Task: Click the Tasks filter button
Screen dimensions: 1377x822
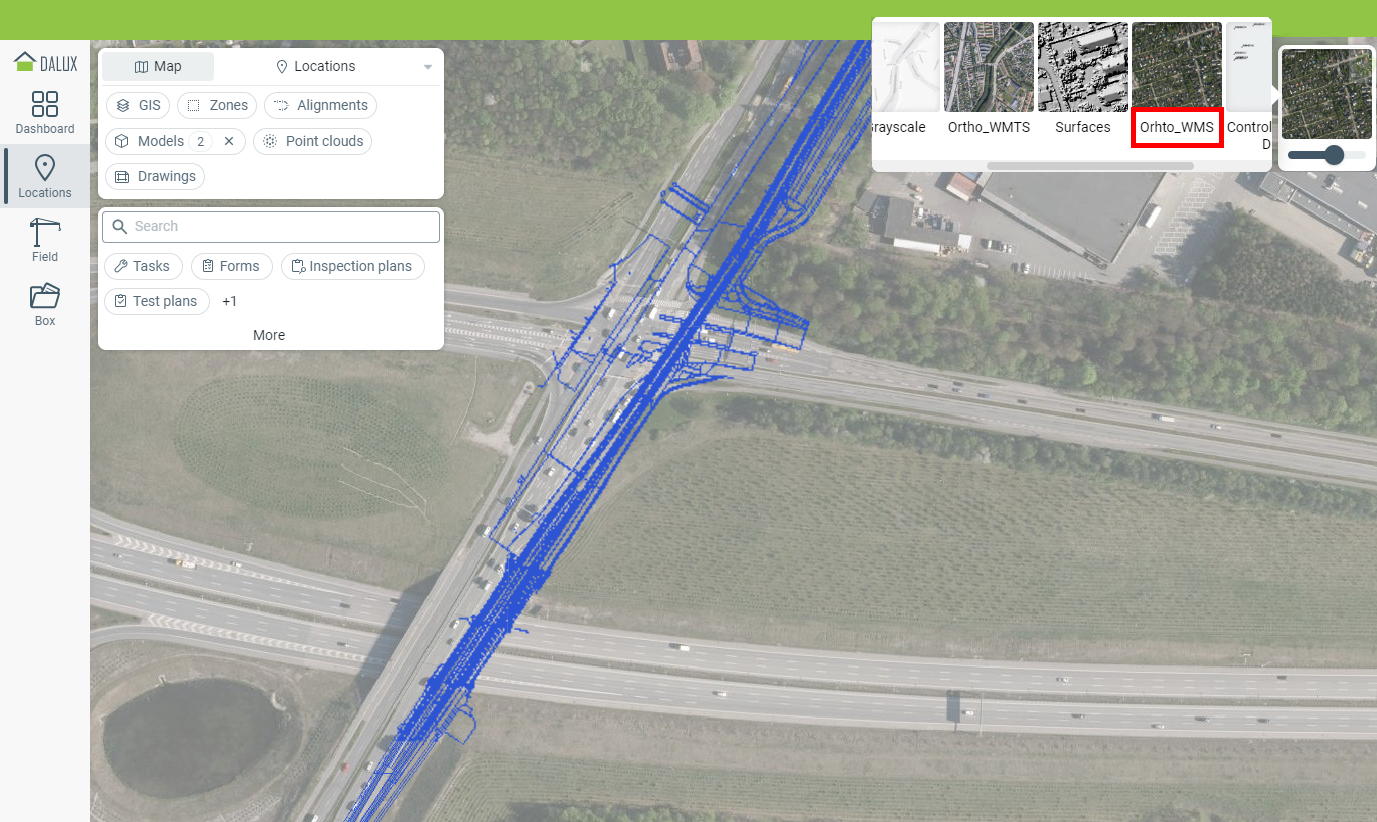Action: coord(143,266)
